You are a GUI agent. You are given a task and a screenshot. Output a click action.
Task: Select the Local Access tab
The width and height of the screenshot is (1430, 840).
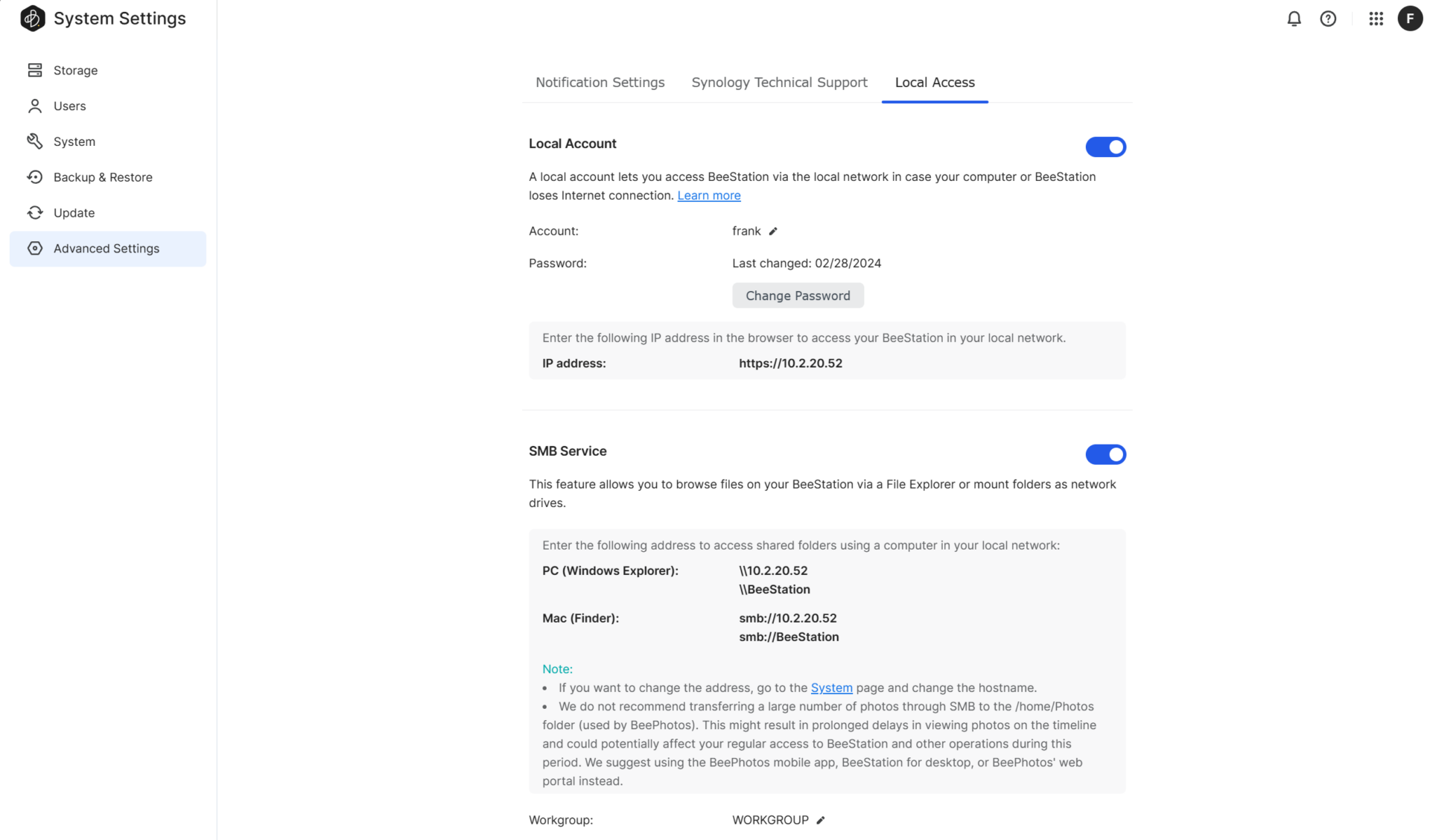click(x=935, y=83)
